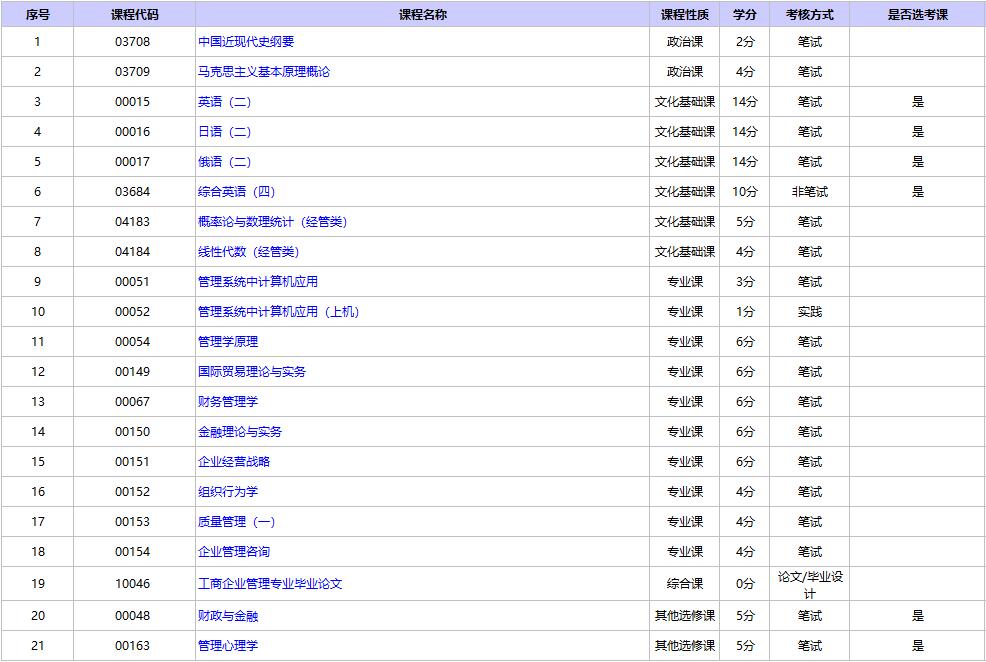Open the 综合英语（四） course link
This screenshot has height=662, width=986.
(x=236, y=192)
